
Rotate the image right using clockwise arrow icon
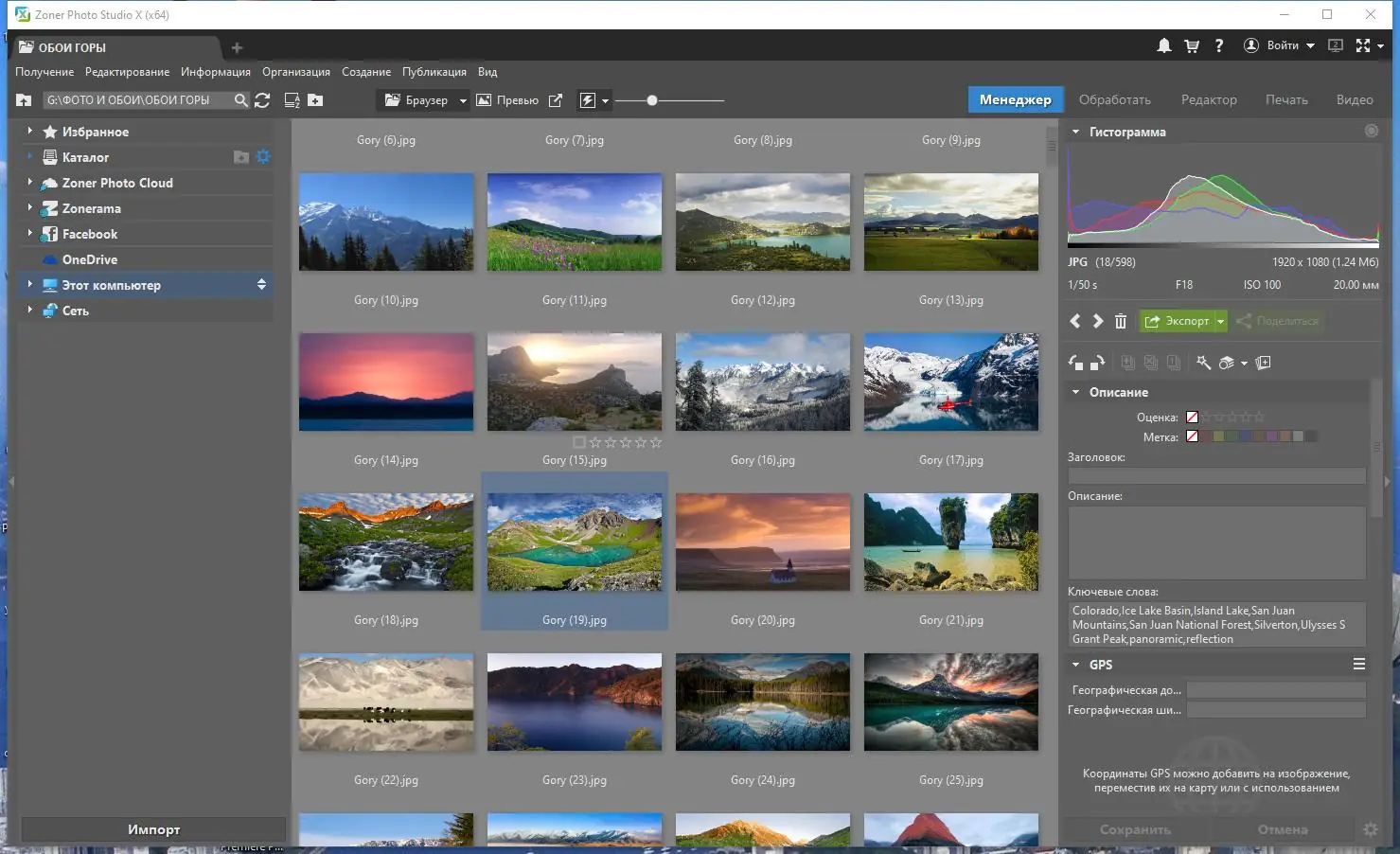[1098, 363]
